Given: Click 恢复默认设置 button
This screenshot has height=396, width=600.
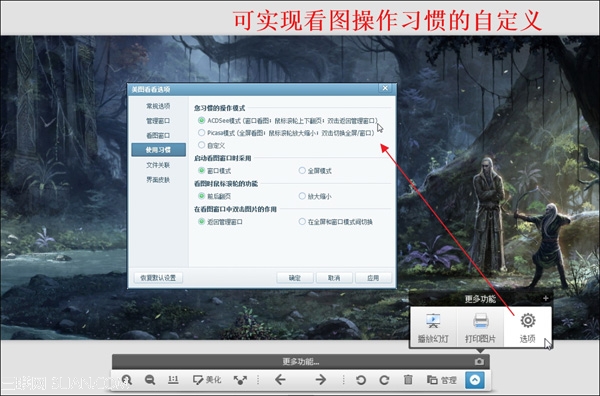Looking at the screenshot, I should (158, 278).
